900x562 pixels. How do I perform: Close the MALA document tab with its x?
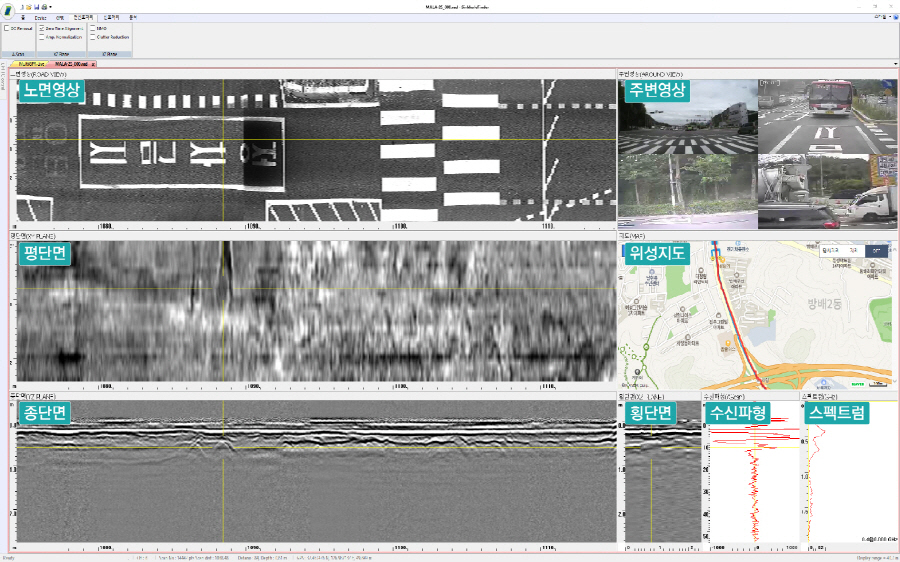click(x=93, y=64)
